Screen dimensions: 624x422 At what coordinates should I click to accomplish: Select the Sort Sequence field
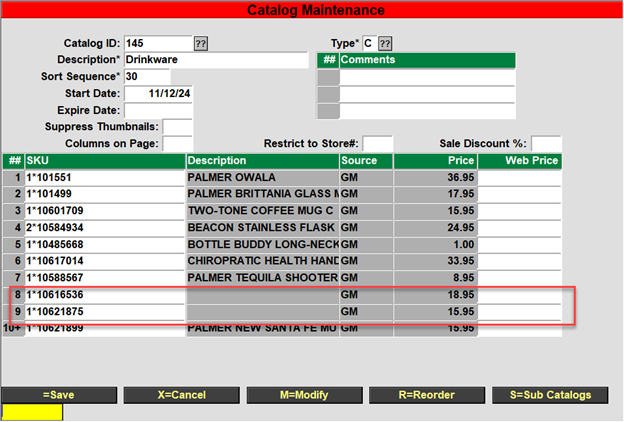point(146,77)
